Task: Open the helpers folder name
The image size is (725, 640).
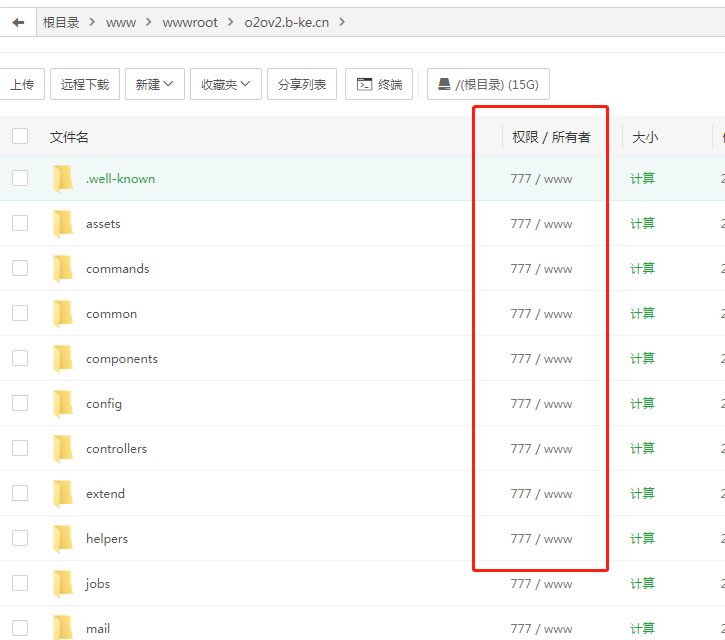Action: pyautogui.click(x=107, y=539)
